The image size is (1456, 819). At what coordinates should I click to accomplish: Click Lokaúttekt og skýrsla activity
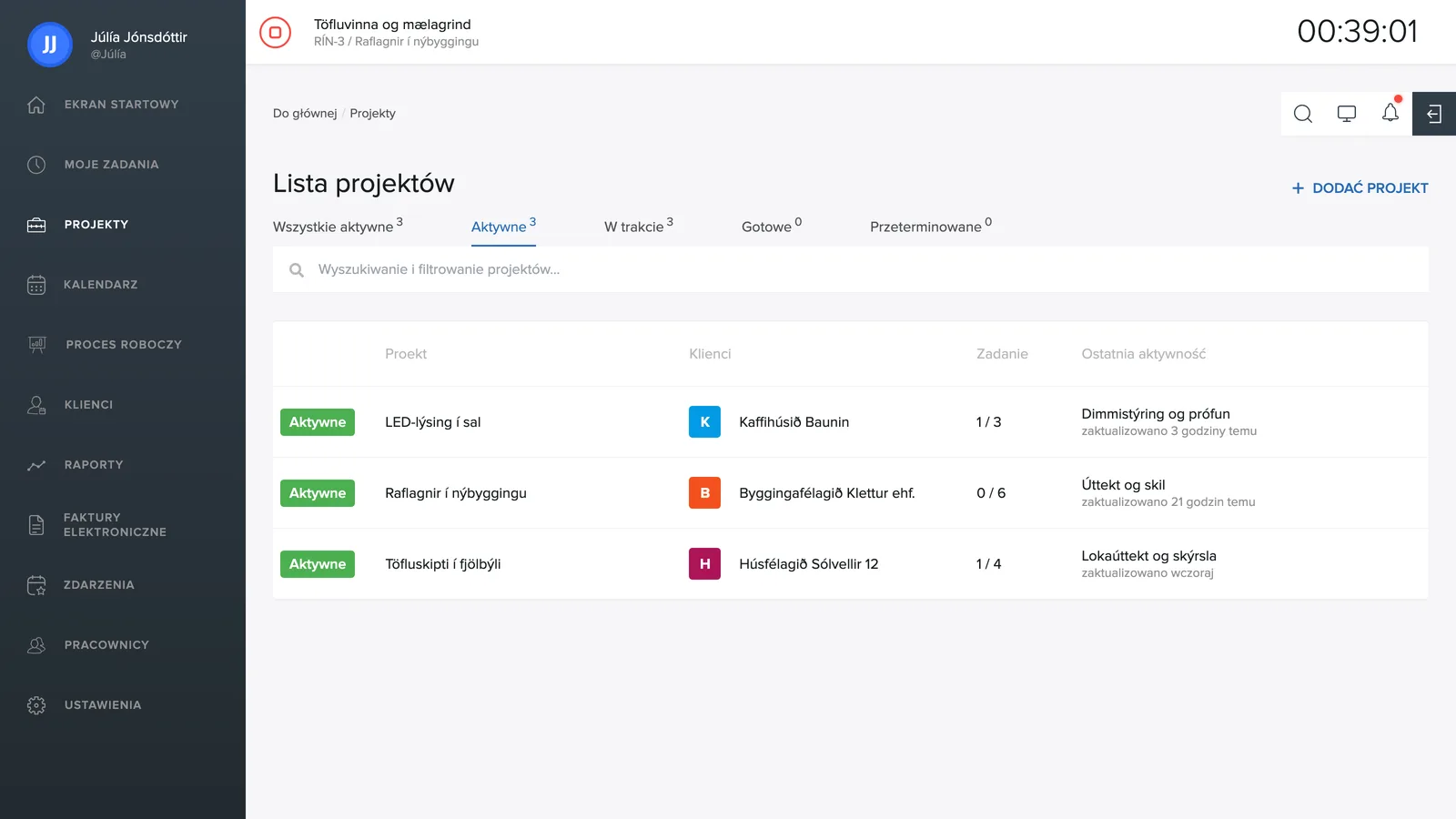tap(1148, 556)
